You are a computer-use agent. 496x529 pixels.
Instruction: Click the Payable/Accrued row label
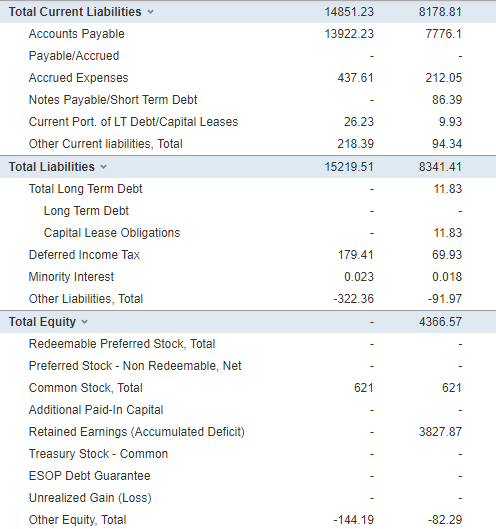[x=74, y=56]
